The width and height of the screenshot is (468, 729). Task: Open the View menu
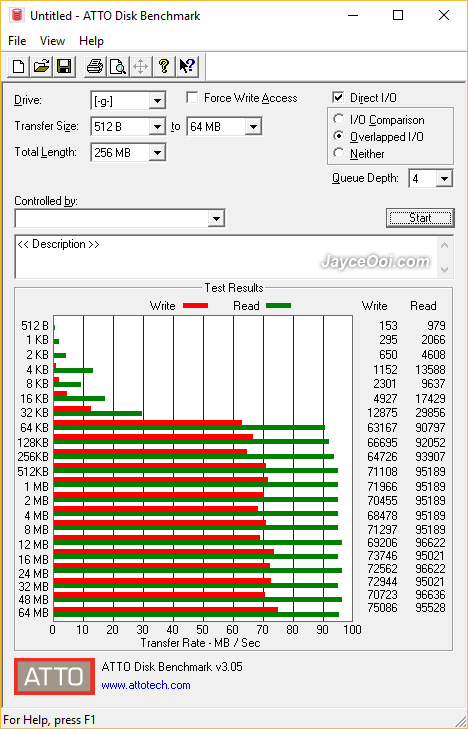click(52, 41)
